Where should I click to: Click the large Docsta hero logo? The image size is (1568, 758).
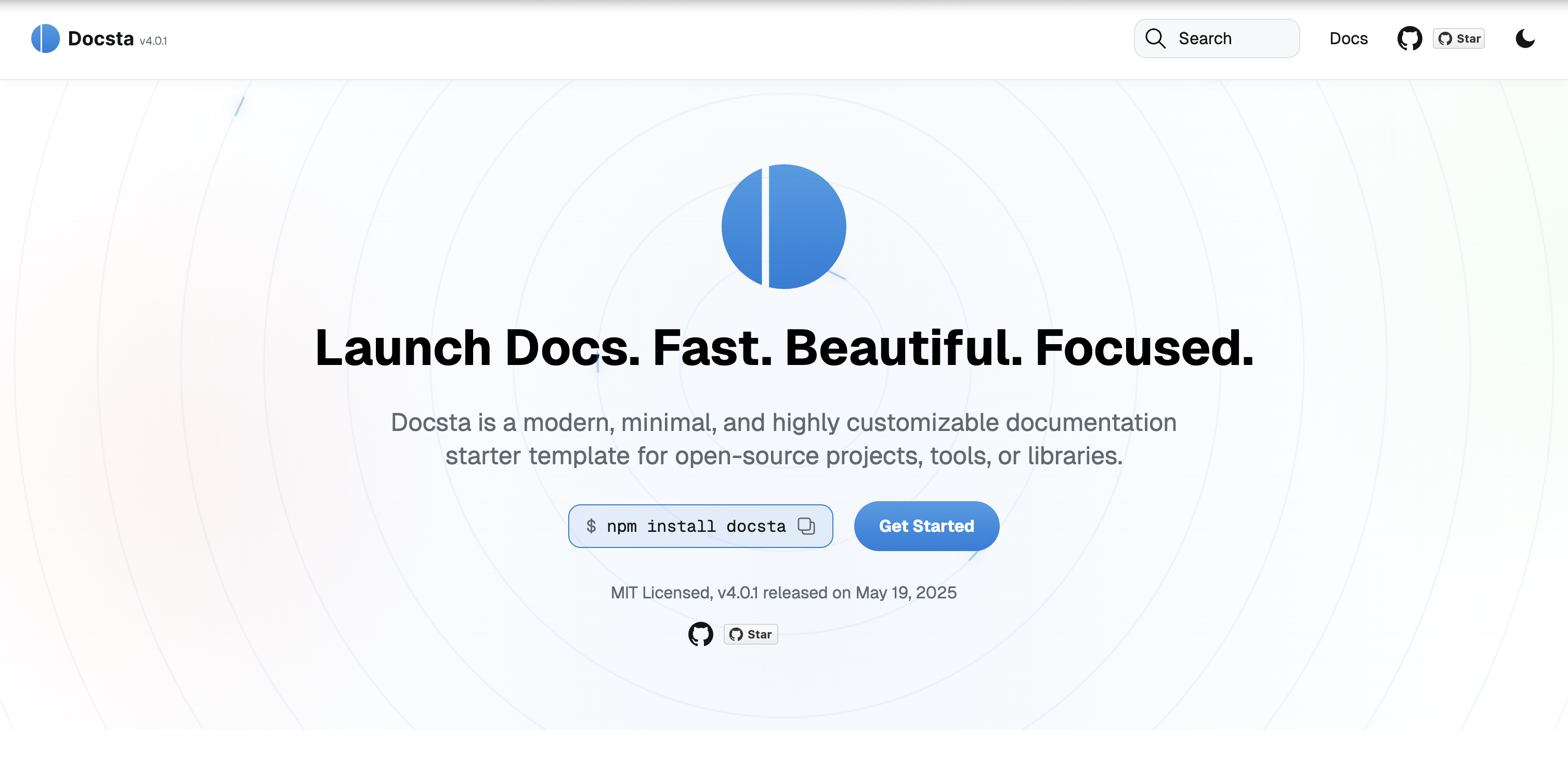[x=783, y=227]
